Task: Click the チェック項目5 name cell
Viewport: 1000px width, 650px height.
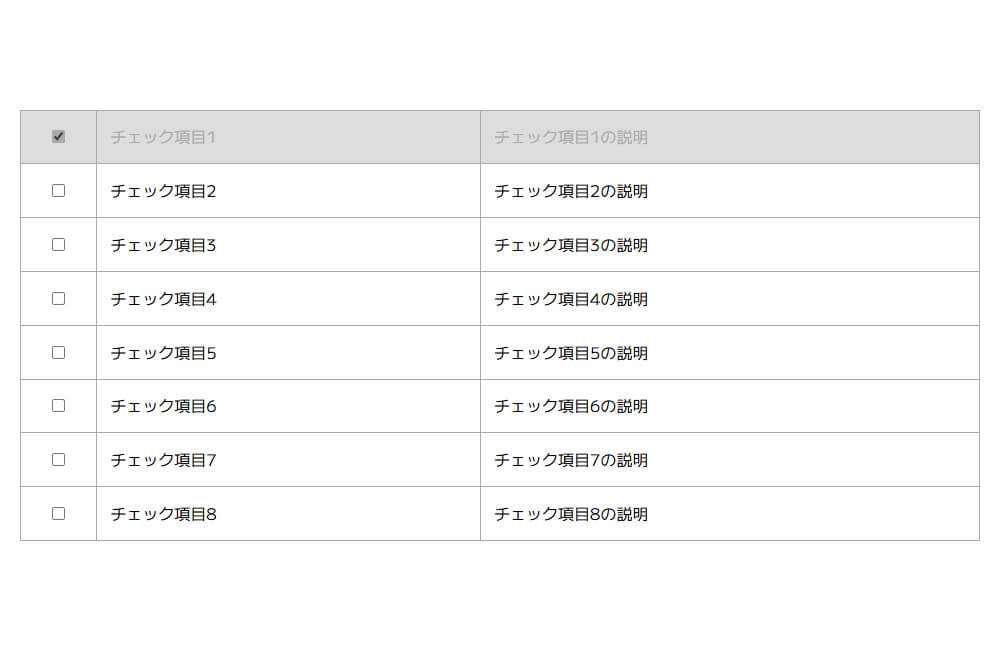Action: tap(163, 353)
